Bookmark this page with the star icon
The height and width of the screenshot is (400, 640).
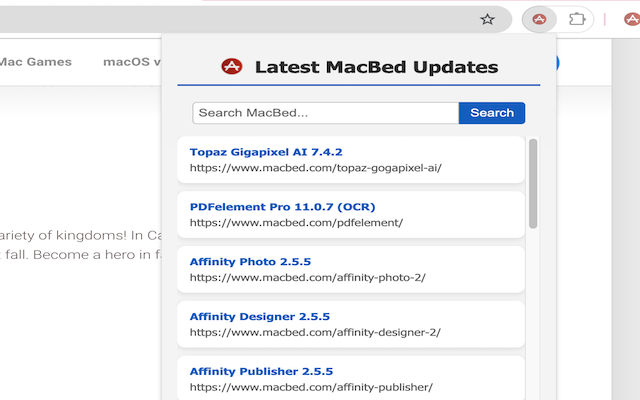click(487, 19)
